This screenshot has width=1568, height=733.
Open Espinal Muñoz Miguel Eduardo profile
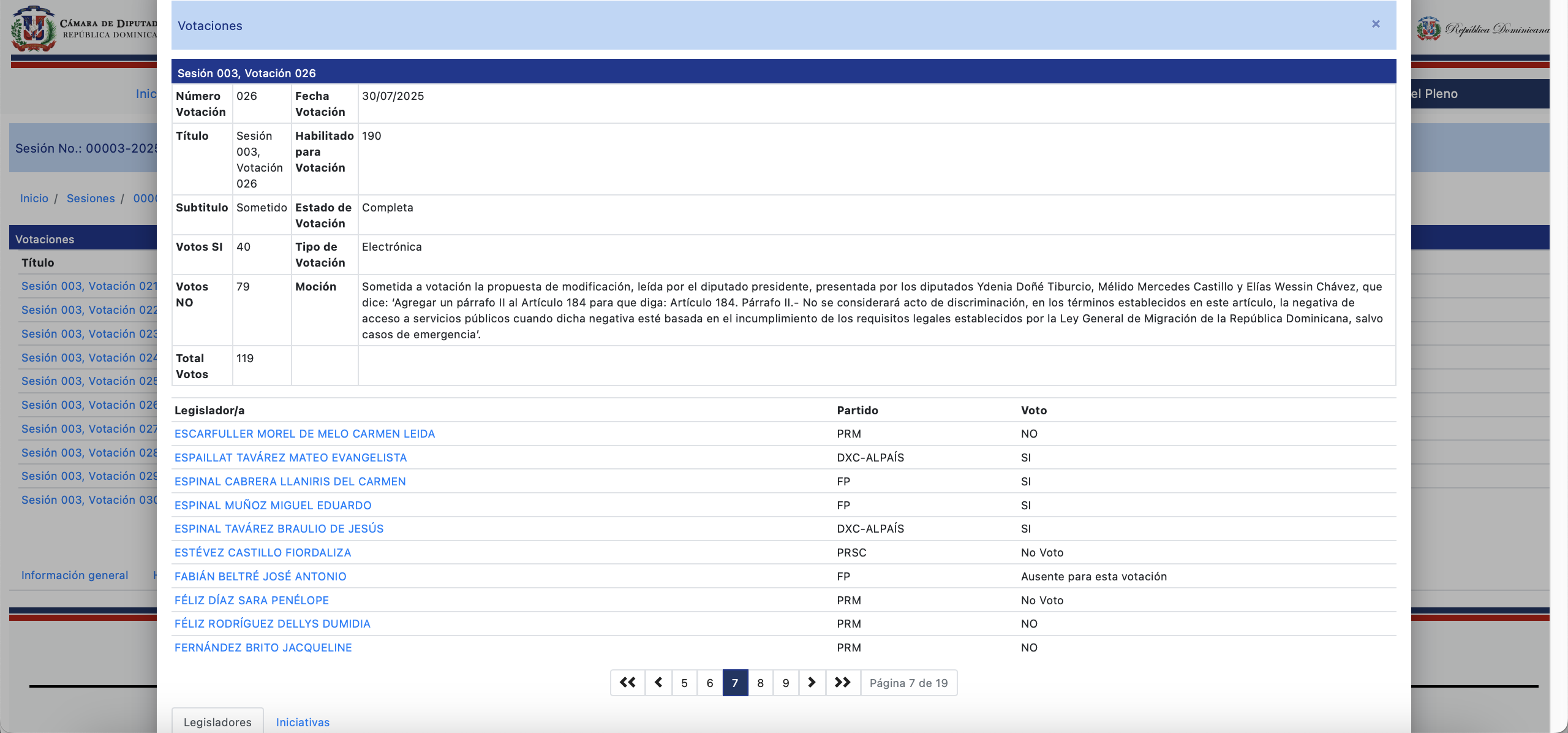pyautogui.click(x=273, y=506)
